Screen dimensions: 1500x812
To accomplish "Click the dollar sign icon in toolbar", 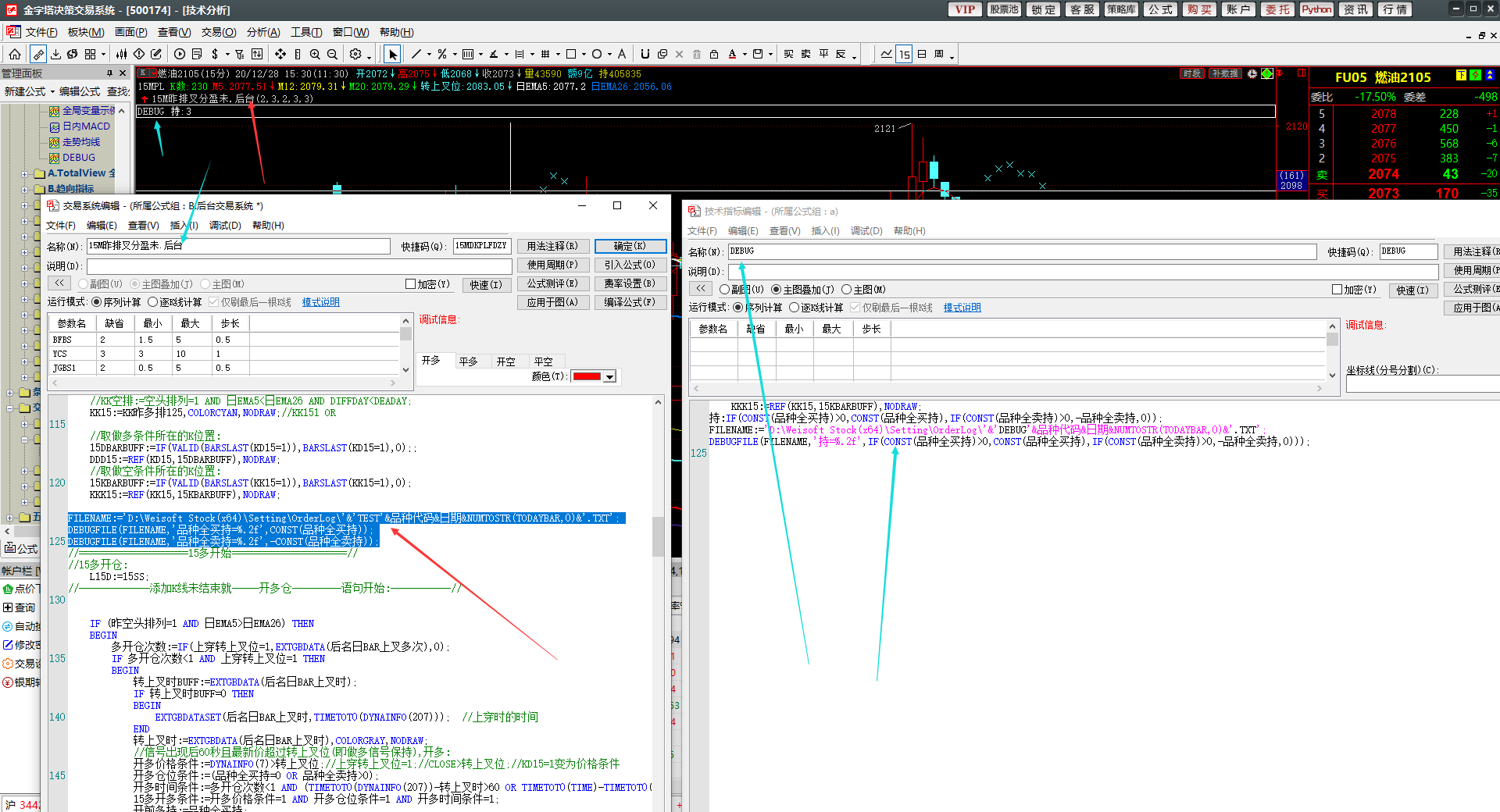I will 215,54.
